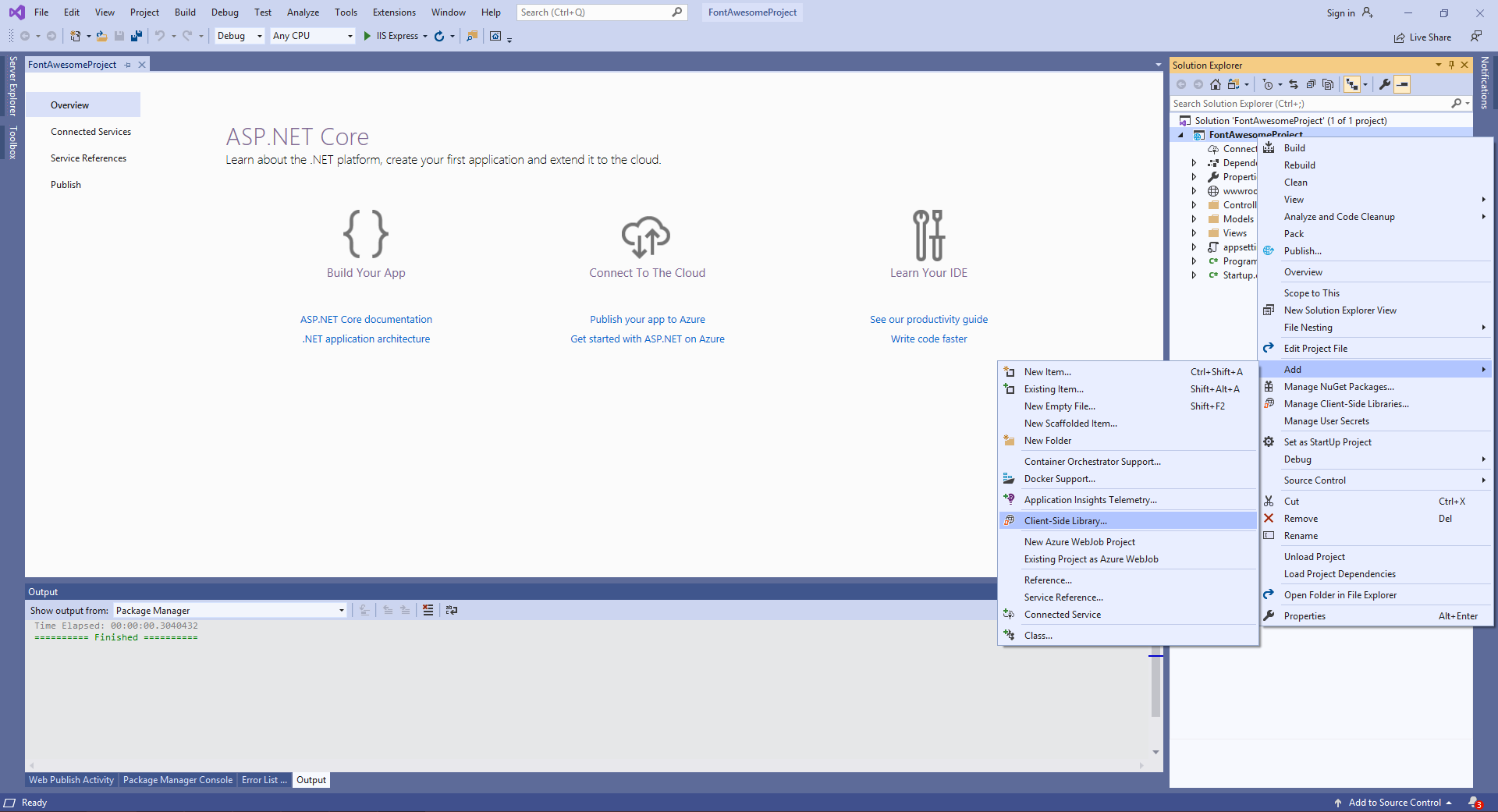
Task: Switch to Error List tab
Action: 264,780
